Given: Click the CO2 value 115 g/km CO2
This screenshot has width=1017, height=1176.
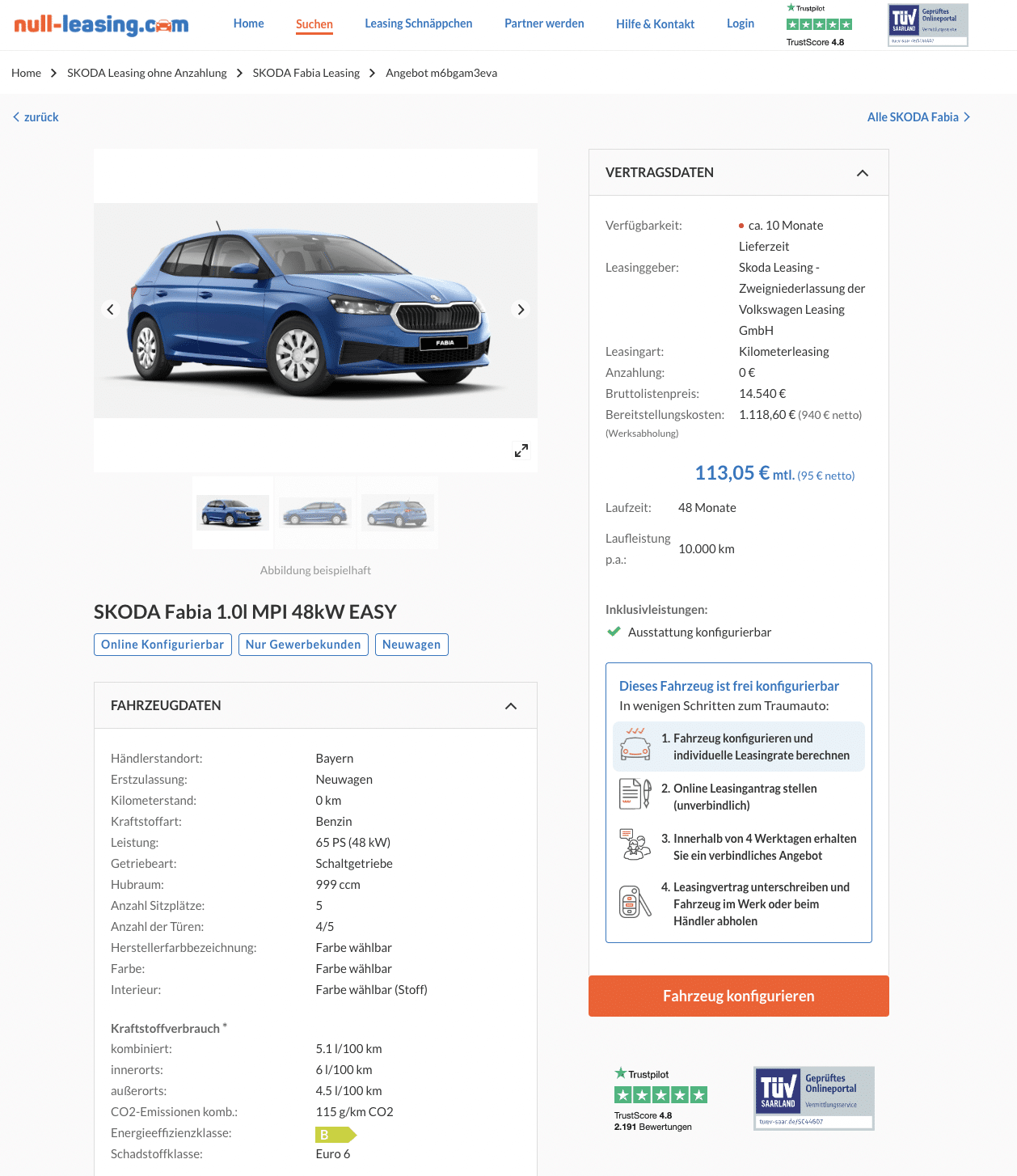Looking at the screenshot, I should (x=354, y=1112).
